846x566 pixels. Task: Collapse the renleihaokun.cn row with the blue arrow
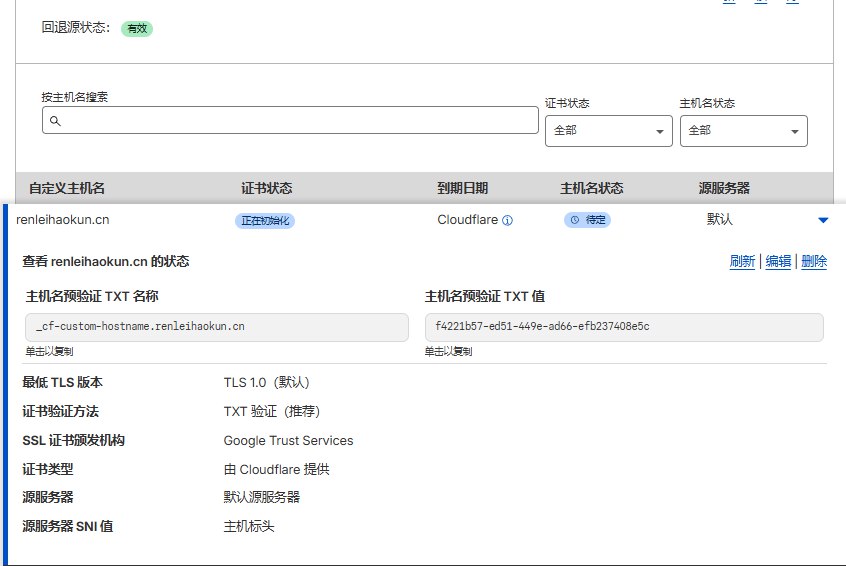(x=822, y=220)
